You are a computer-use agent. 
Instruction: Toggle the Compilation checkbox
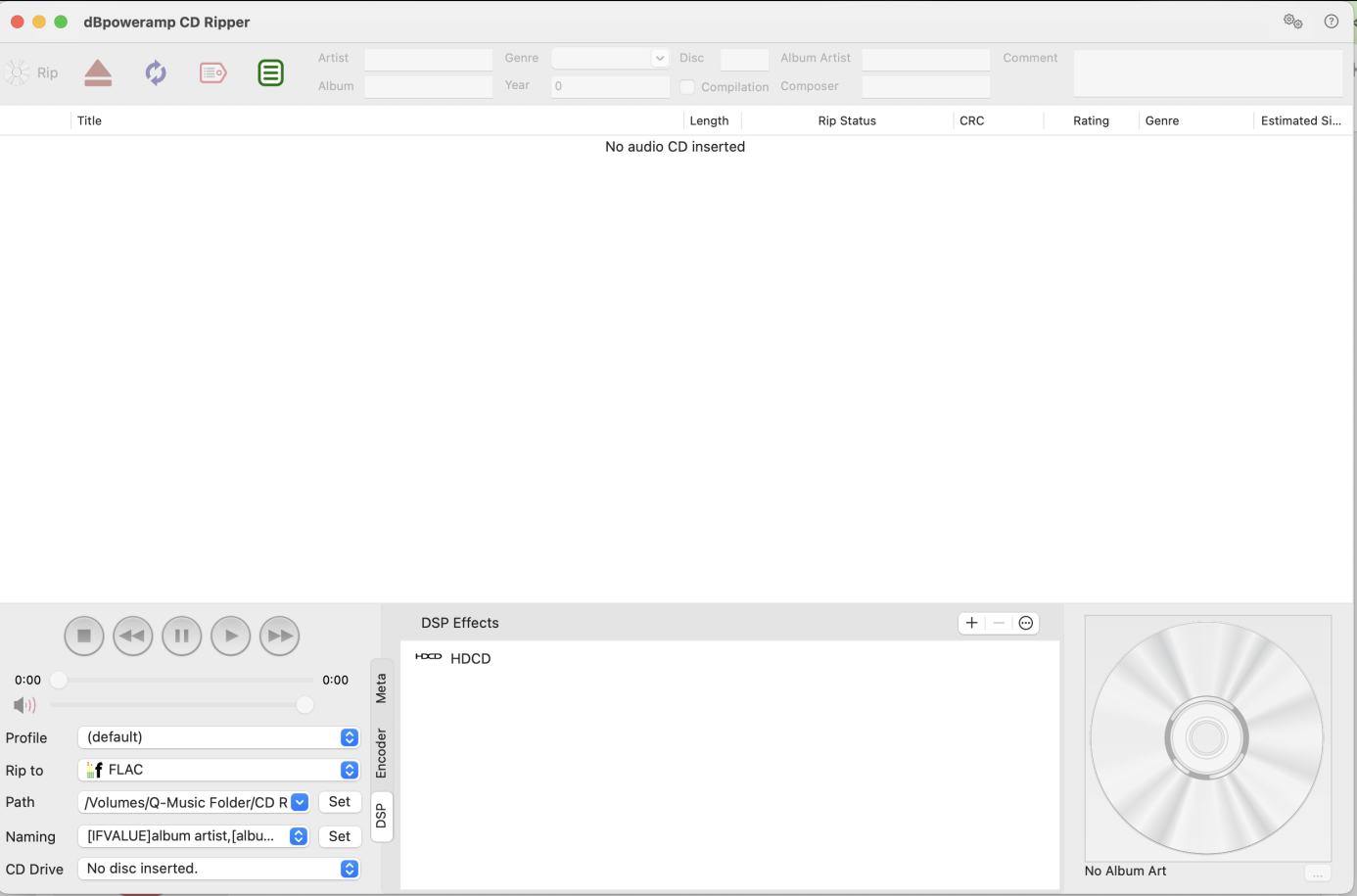(x=687, y=87)
